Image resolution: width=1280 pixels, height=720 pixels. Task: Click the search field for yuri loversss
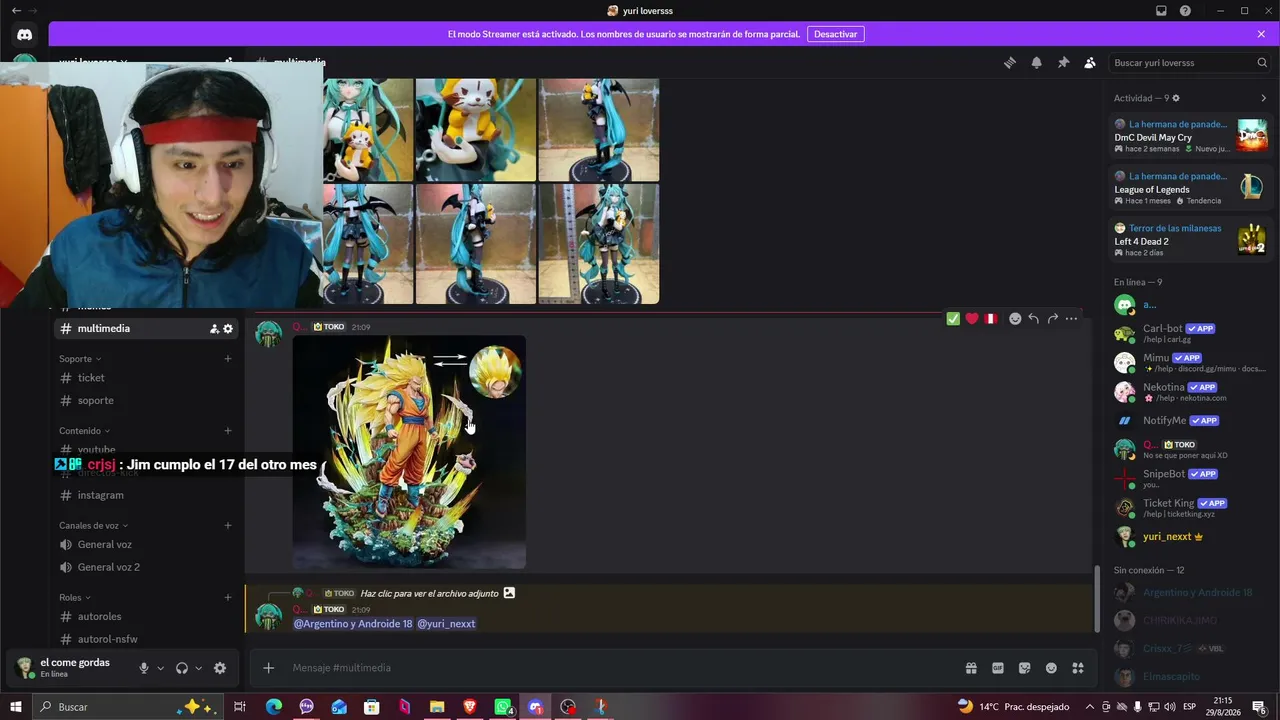click(x=1190, y=62)
